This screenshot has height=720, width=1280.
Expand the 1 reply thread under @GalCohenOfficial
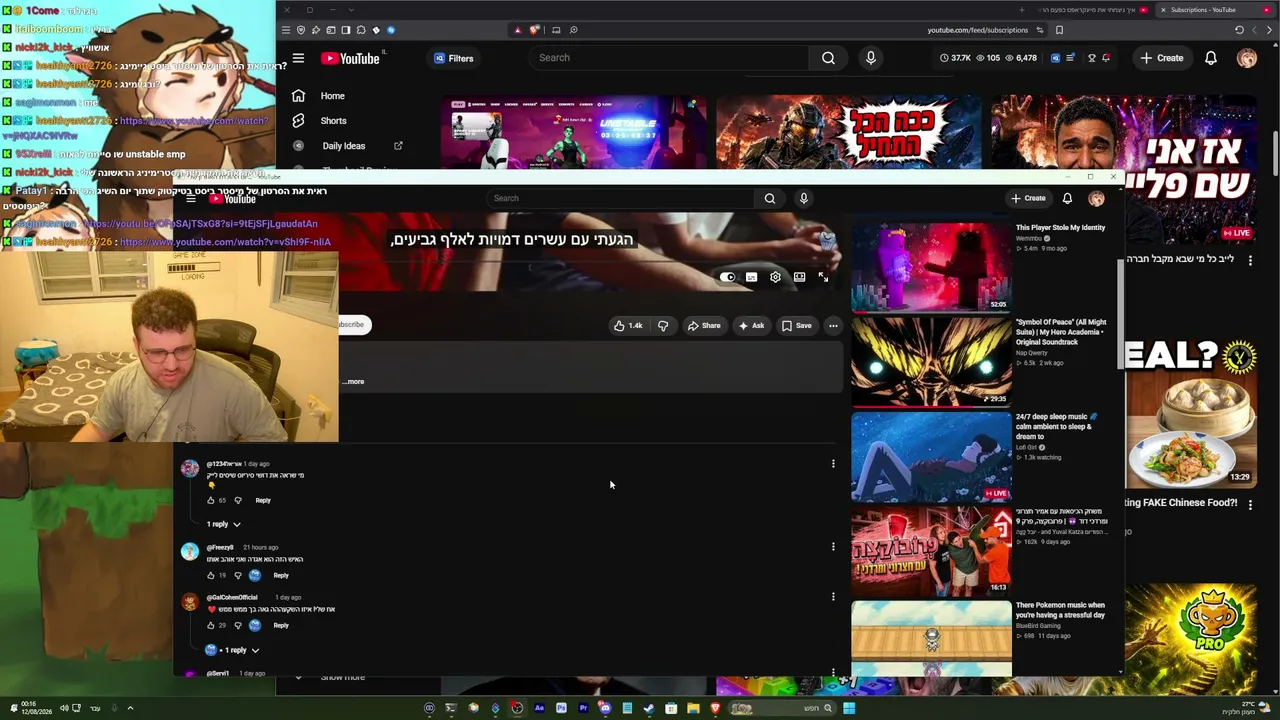pyautogui.click(x=233, y=650)
